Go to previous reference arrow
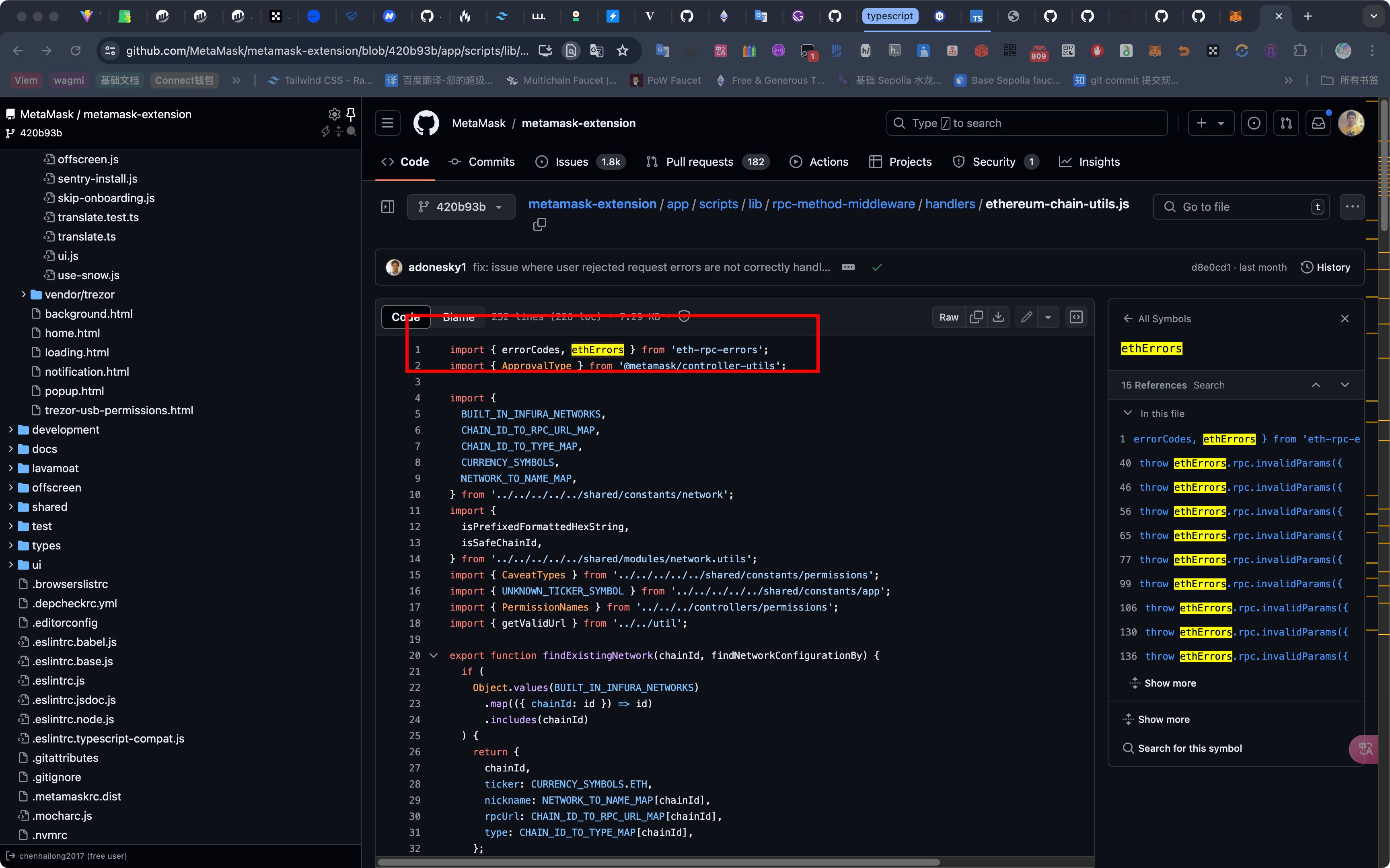This screenshot has width=1390, height=868. pos(1316,385)
